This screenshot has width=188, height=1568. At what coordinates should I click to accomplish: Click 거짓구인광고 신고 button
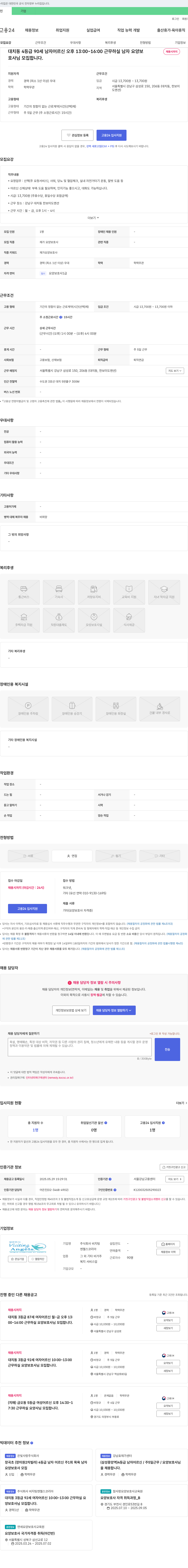pyautogui.click(x=174, y=1167)
